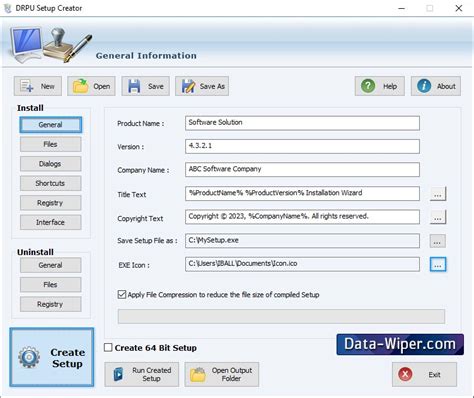
Task: Click the gear icon on Create Setup
Action: [x=29, y=357]
